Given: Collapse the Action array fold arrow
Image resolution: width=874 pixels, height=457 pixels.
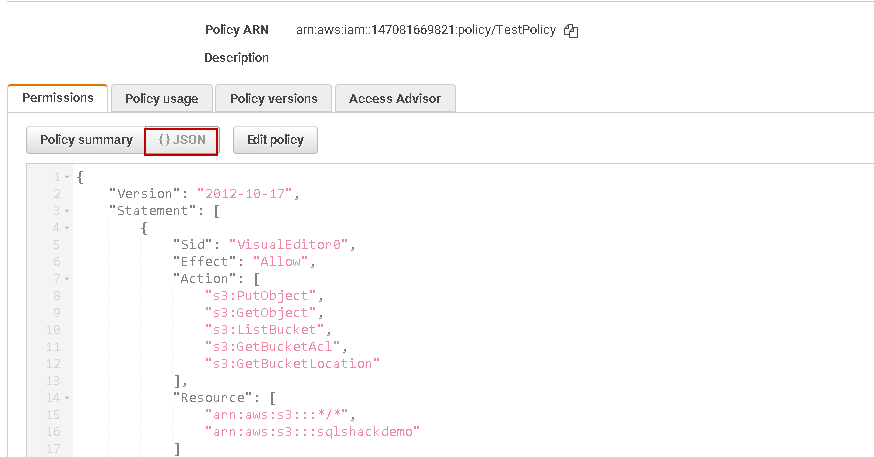Looking at the screenshot, I should (x=67, y=279).
